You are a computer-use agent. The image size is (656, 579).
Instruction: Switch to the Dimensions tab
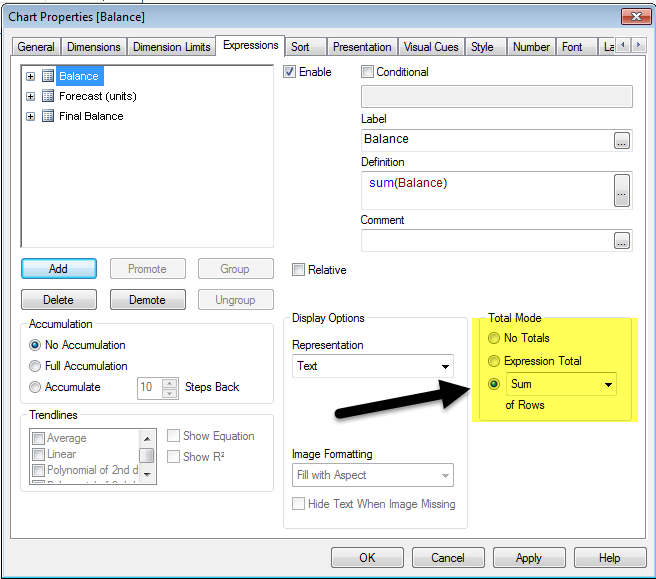pos(94,47)
